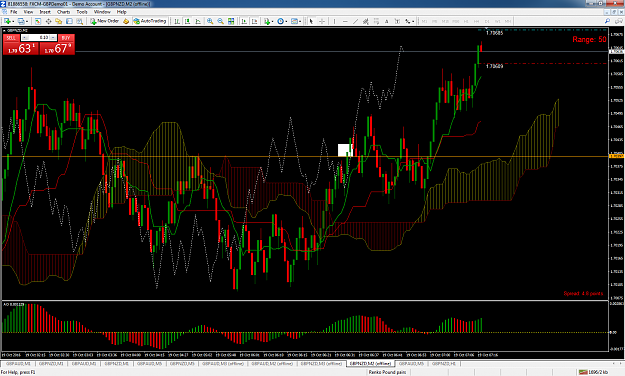The width and height of the screenshot is (625, 376).
Task: Open the Navigator panel icon
Action: (x=59, y=21)
